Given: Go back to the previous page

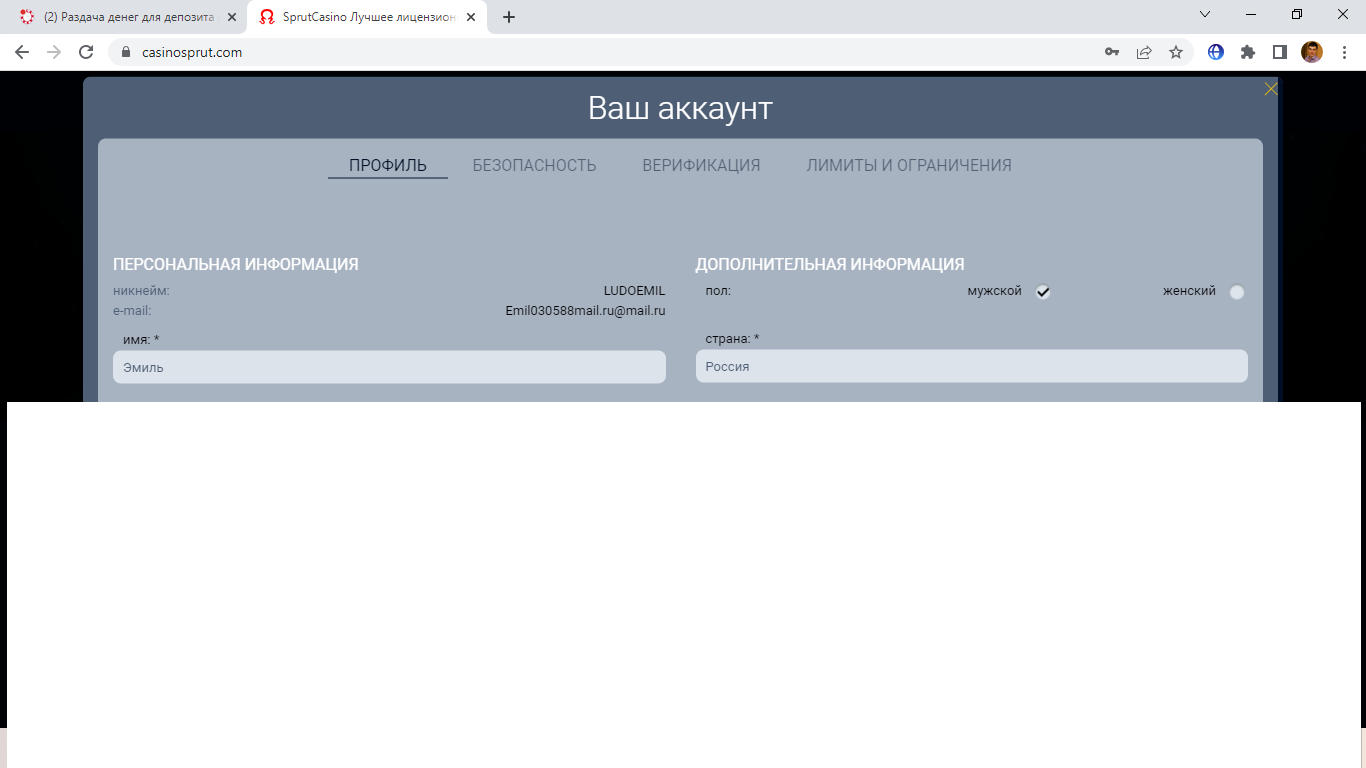Looking at the screenshot, I should click(x=22, y=52).
